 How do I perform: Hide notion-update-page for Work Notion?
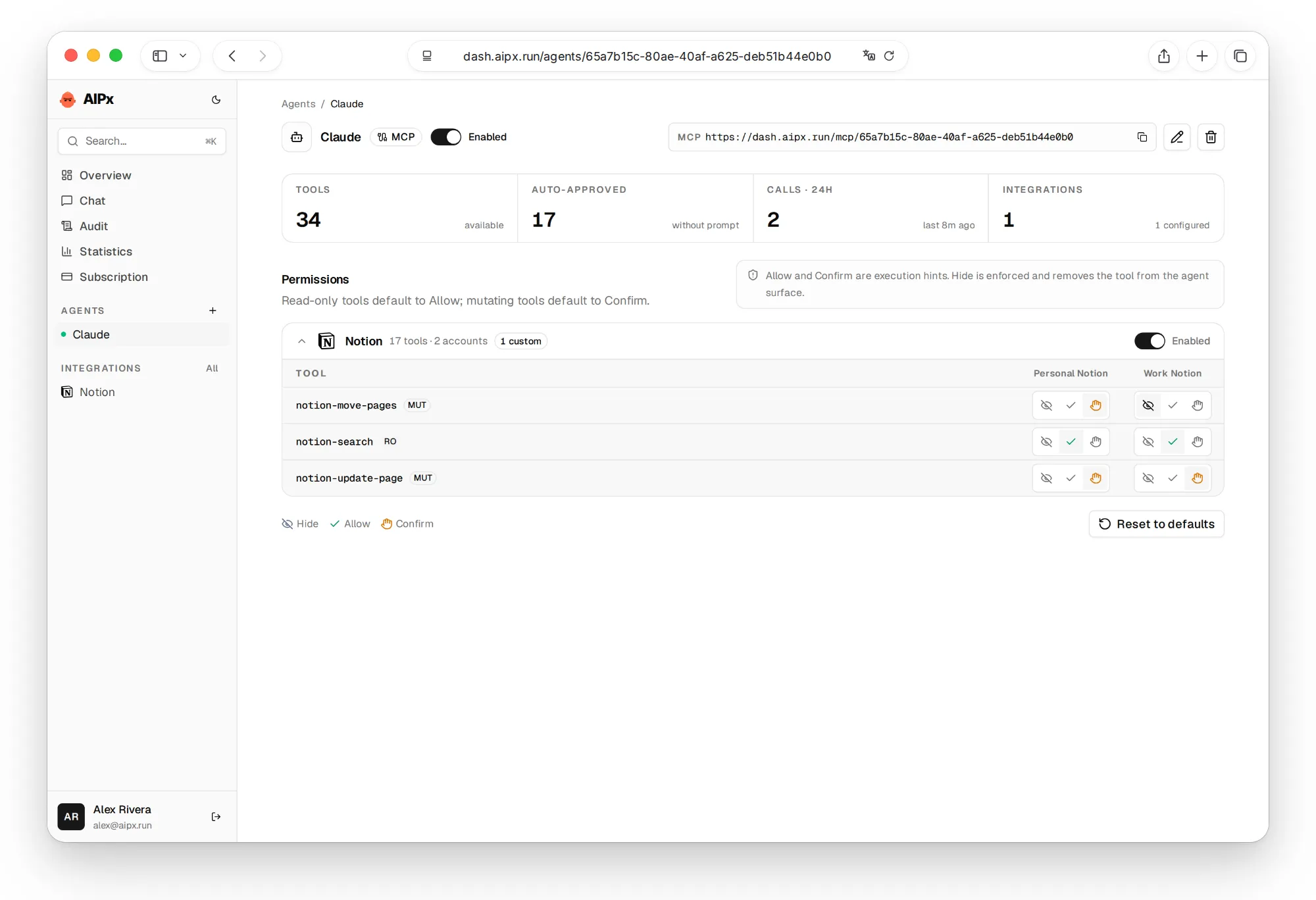coord(1148,478)
